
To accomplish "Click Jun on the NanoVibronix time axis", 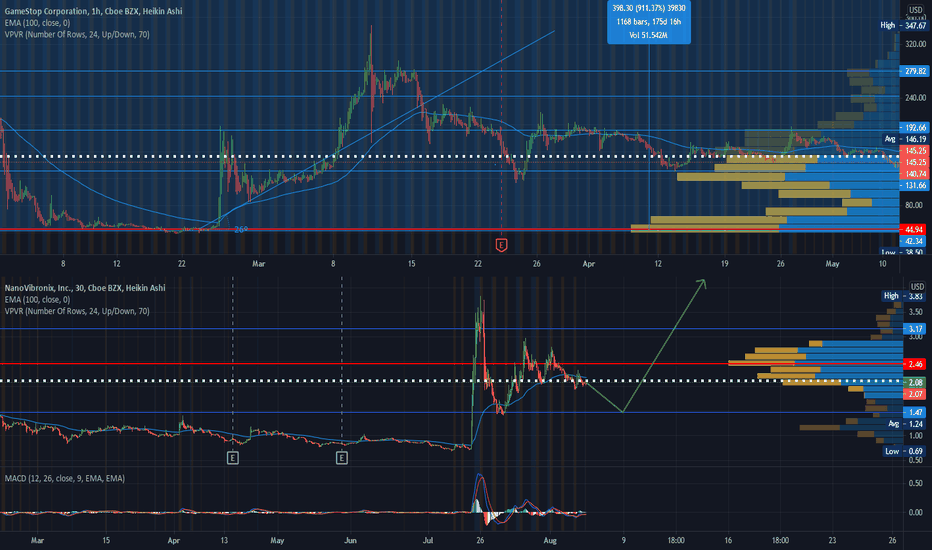I will tap(350, 540).
